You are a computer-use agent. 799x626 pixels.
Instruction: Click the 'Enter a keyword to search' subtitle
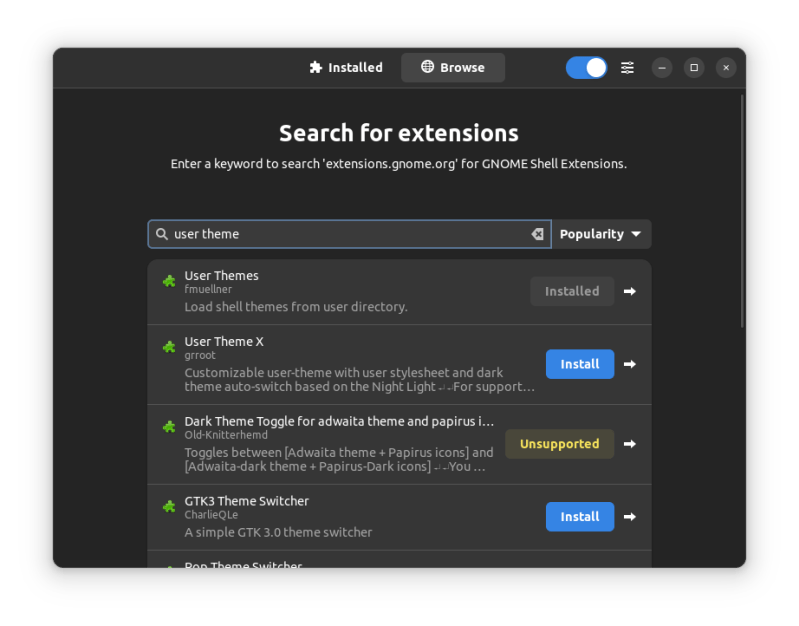coord(399,164)
